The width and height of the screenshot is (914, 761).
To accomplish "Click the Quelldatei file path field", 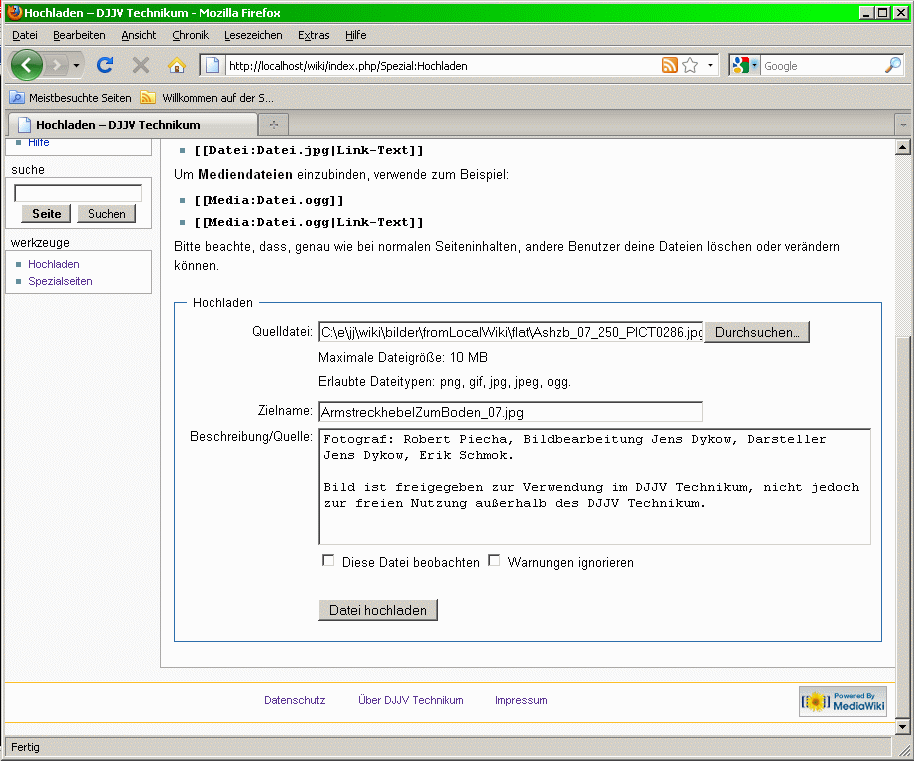I will pyautogui.click(x=511, y=332).
